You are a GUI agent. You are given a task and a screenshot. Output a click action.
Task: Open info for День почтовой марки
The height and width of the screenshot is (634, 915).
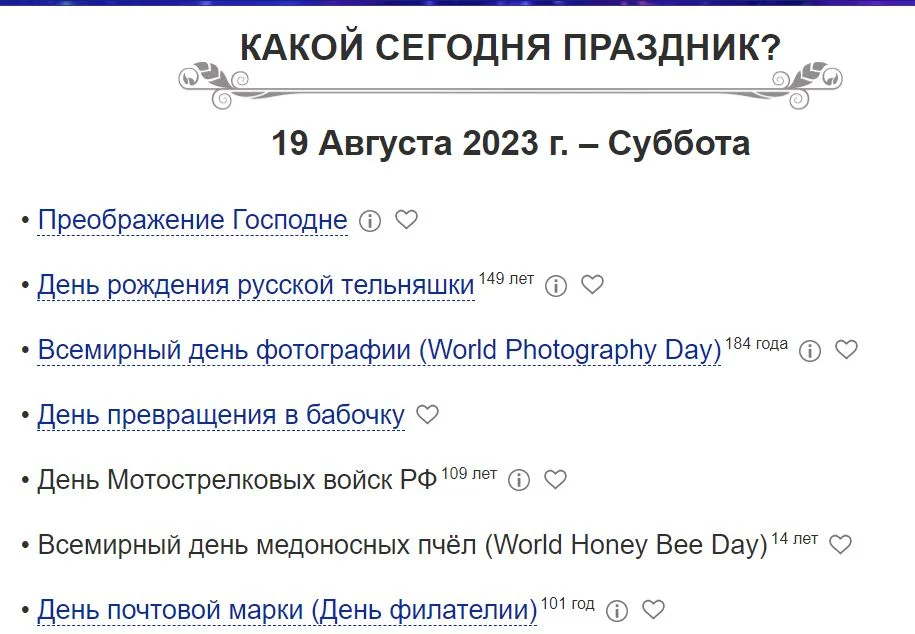(620, 607)
